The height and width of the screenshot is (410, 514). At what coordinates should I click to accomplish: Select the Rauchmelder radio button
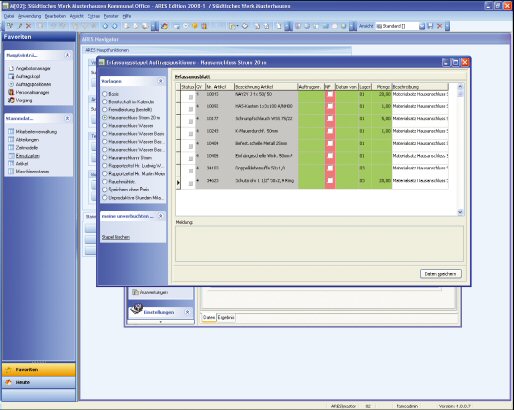104,182
